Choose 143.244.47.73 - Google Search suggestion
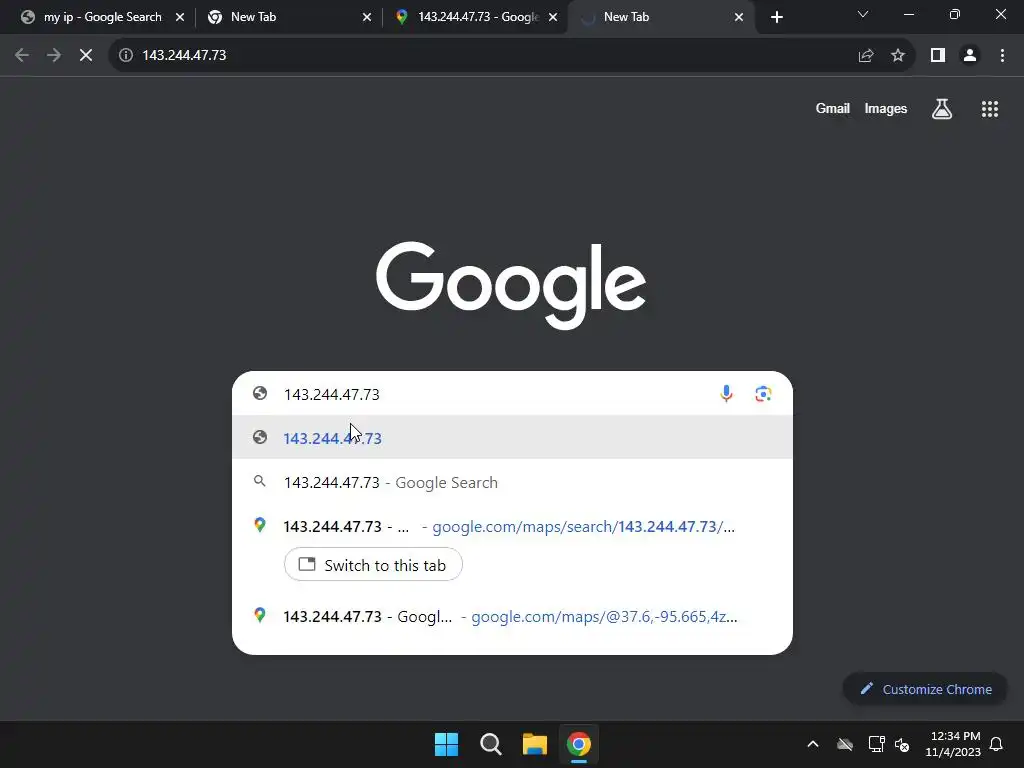This screenshot has height=768, width=1024. [512, 483]
